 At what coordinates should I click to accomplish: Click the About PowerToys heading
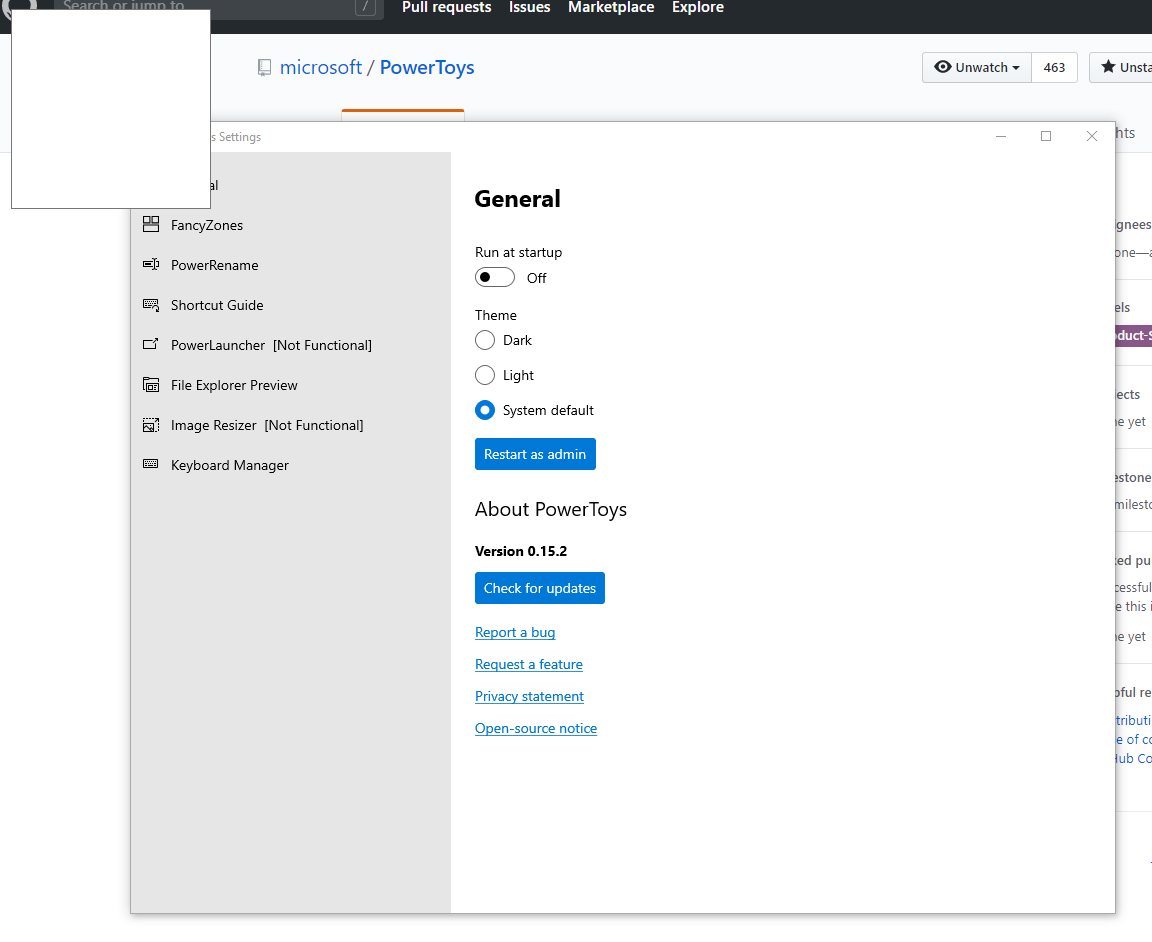[551, 509]
